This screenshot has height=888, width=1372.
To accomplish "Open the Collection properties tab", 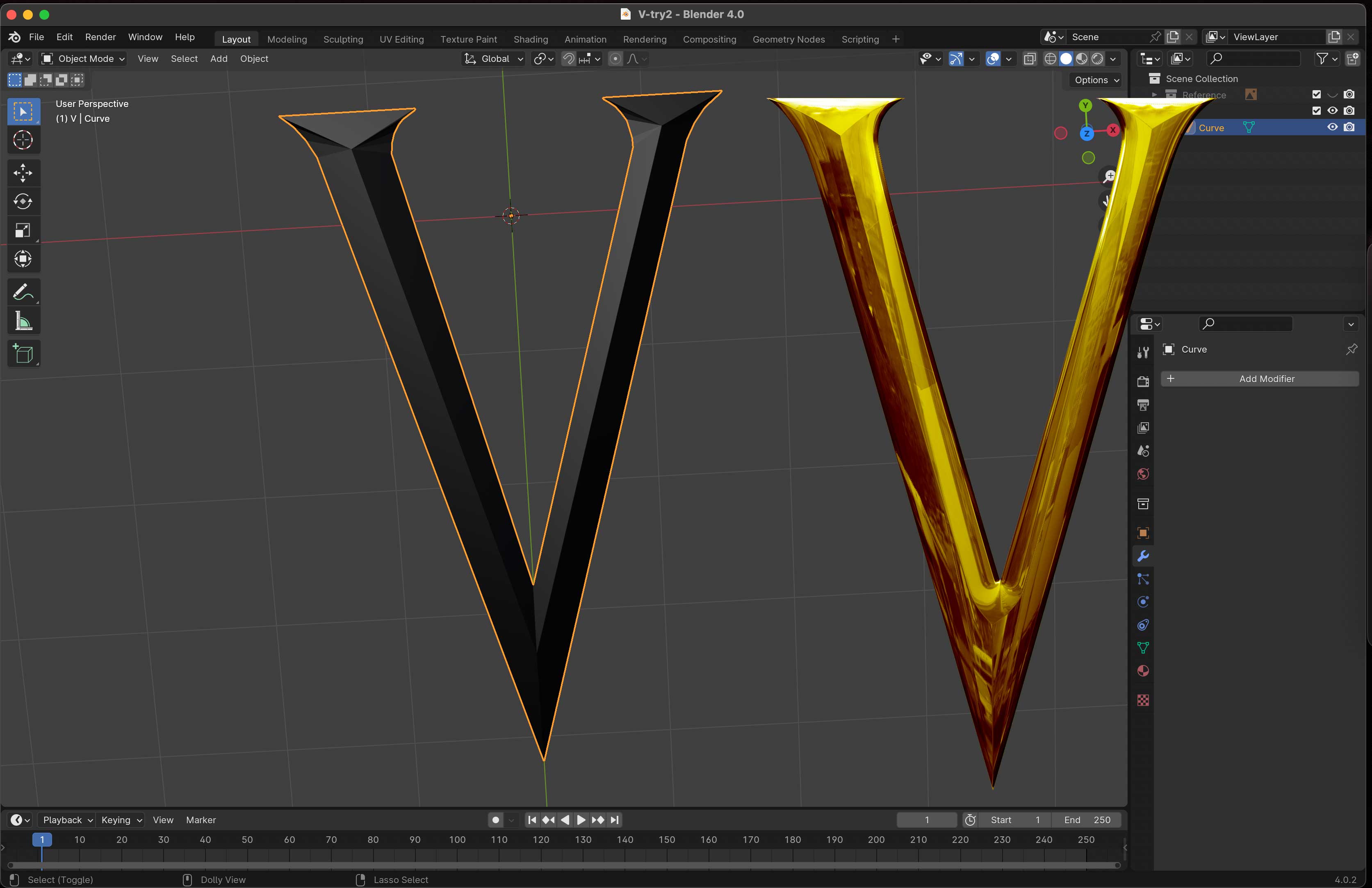I will pos(1143,503).
